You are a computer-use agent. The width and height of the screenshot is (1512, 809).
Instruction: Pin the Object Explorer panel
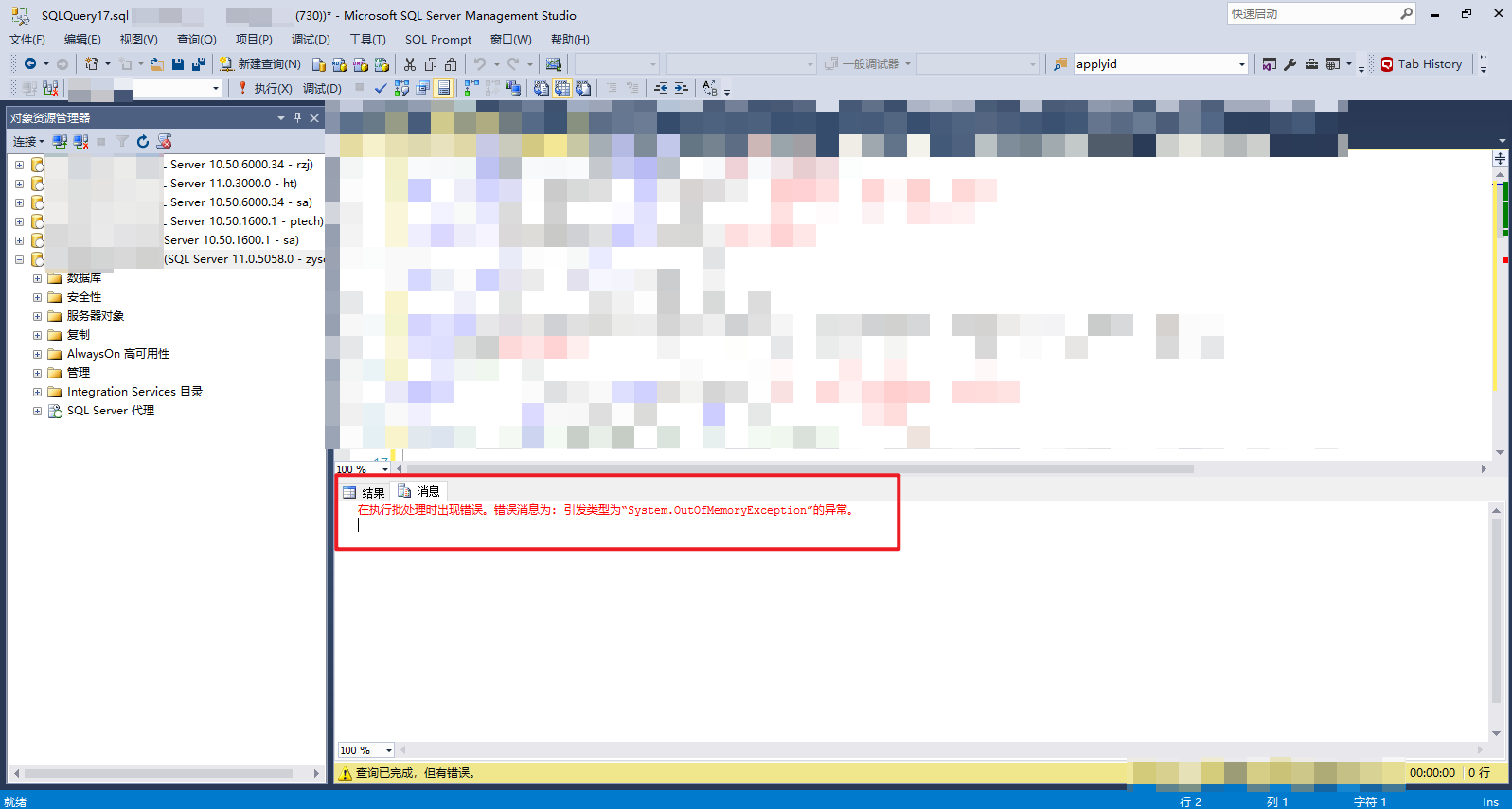pyautogui.click(x=297, y=117)
